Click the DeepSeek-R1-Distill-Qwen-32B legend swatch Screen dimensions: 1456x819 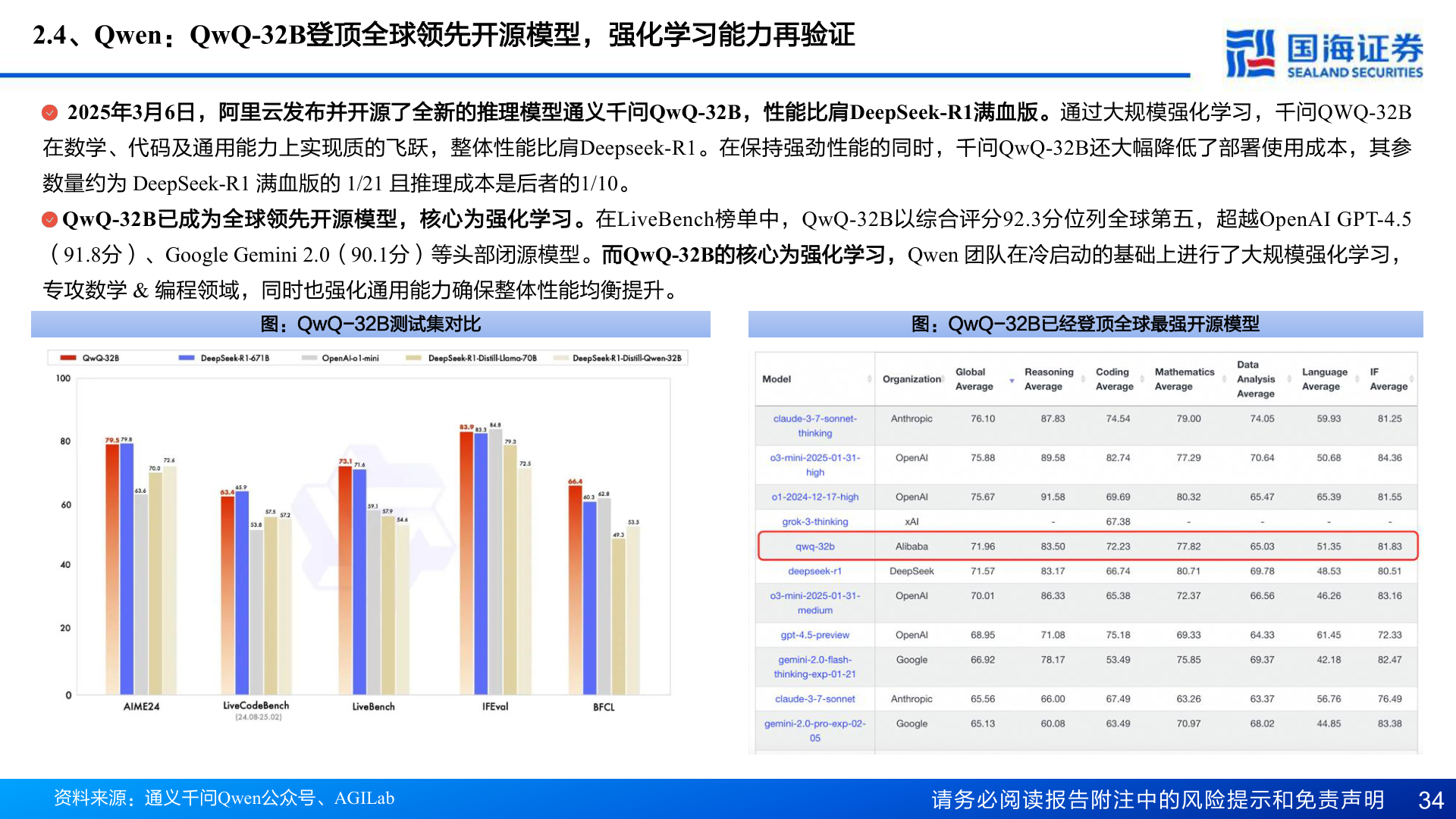tap(560, 358)
